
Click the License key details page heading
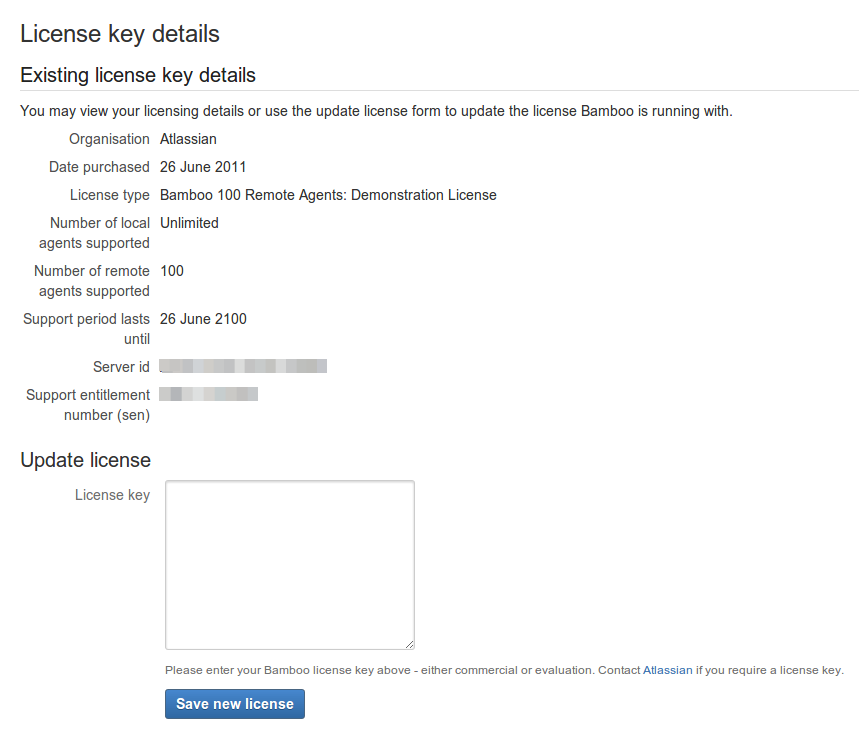pyautogui.click(x=120, y=34)
